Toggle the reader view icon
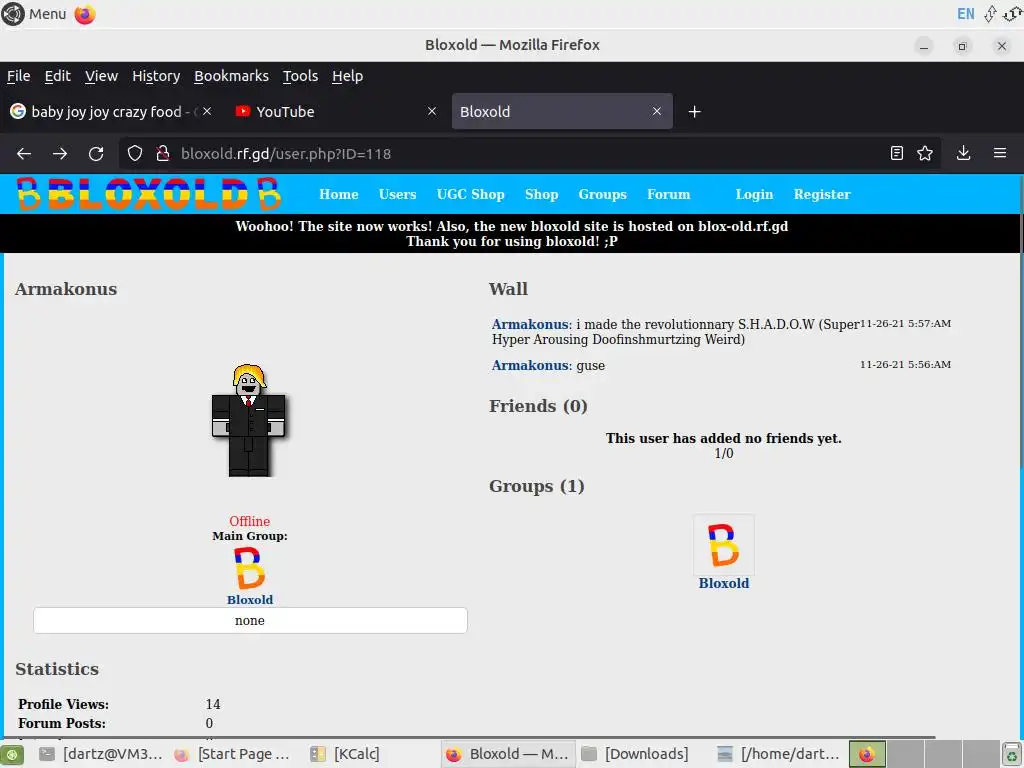The width and height of the screenshot is (1024, 768). pyautogui.click(x=897, y=153)
